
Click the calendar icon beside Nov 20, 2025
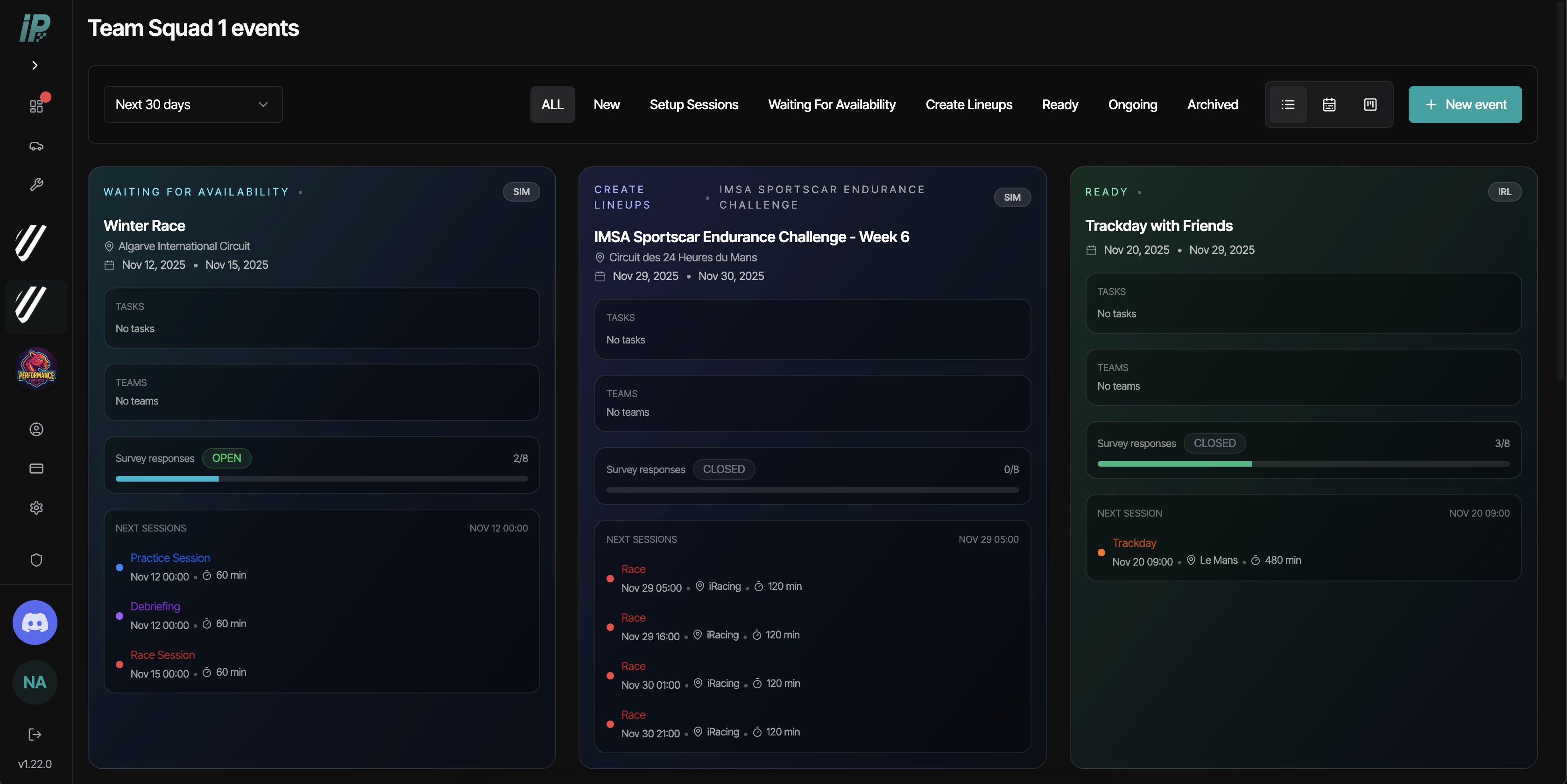tap(1091, 251)
